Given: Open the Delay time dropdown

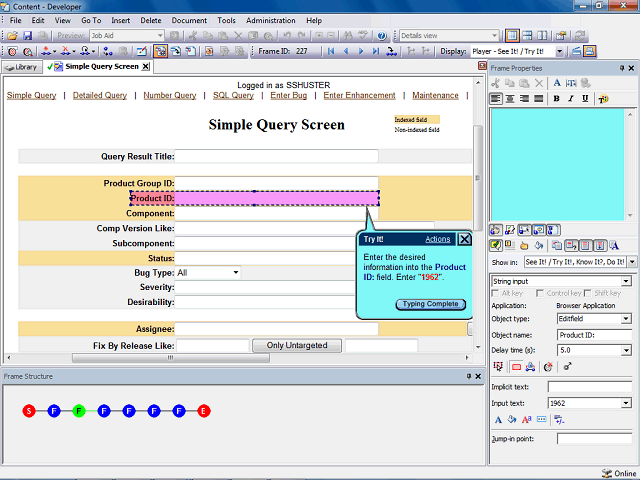Looking at the screenshot, I should [x=626, y=350].
